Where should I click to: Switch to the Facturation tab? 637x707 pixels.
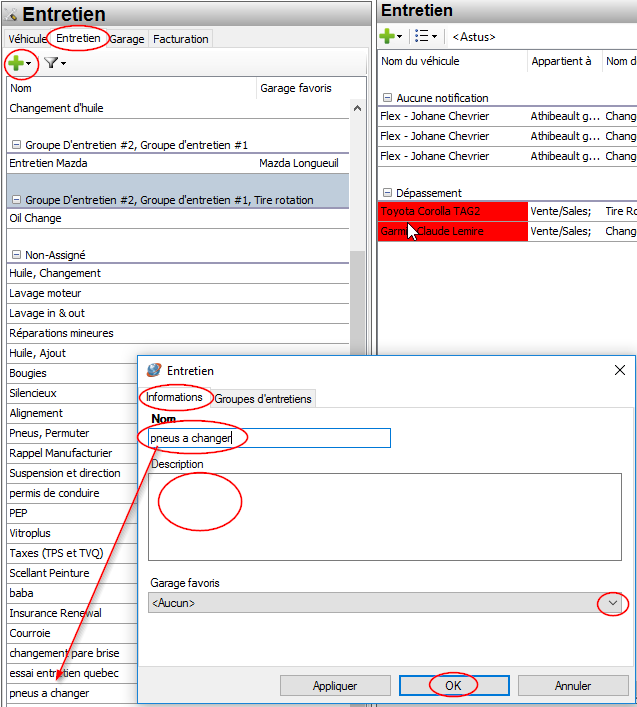[x=181, y=39]
